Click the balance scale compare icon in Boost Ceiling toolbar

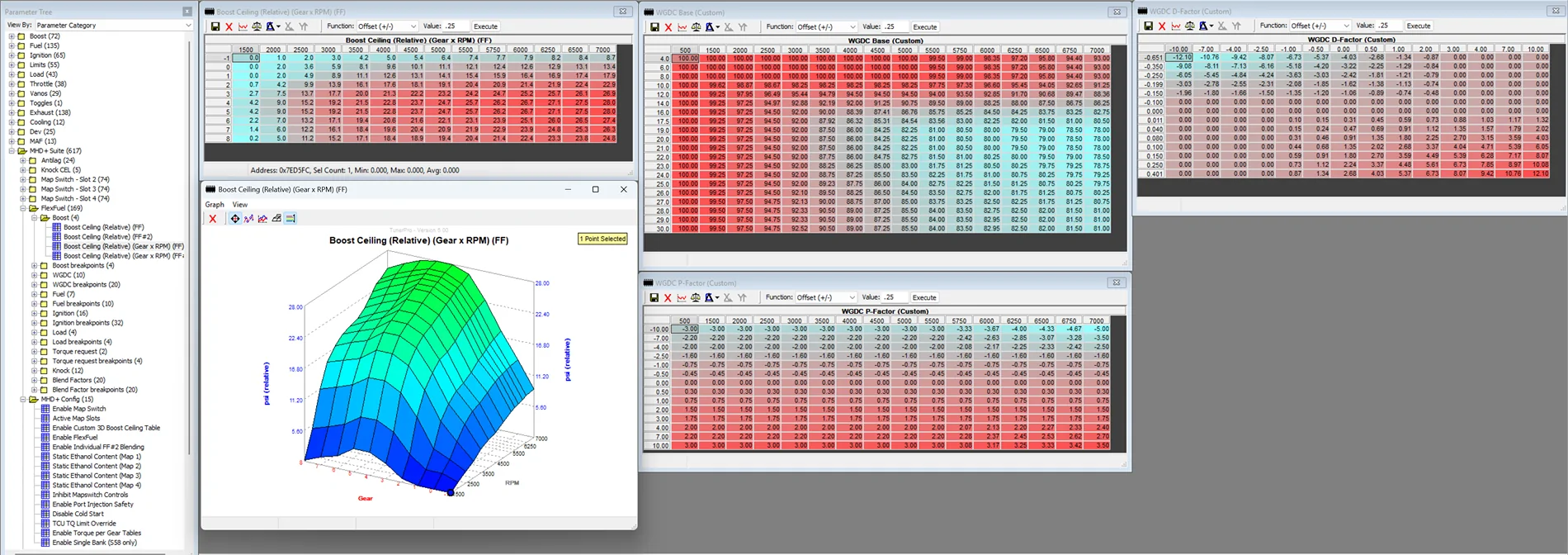[257, 26]
